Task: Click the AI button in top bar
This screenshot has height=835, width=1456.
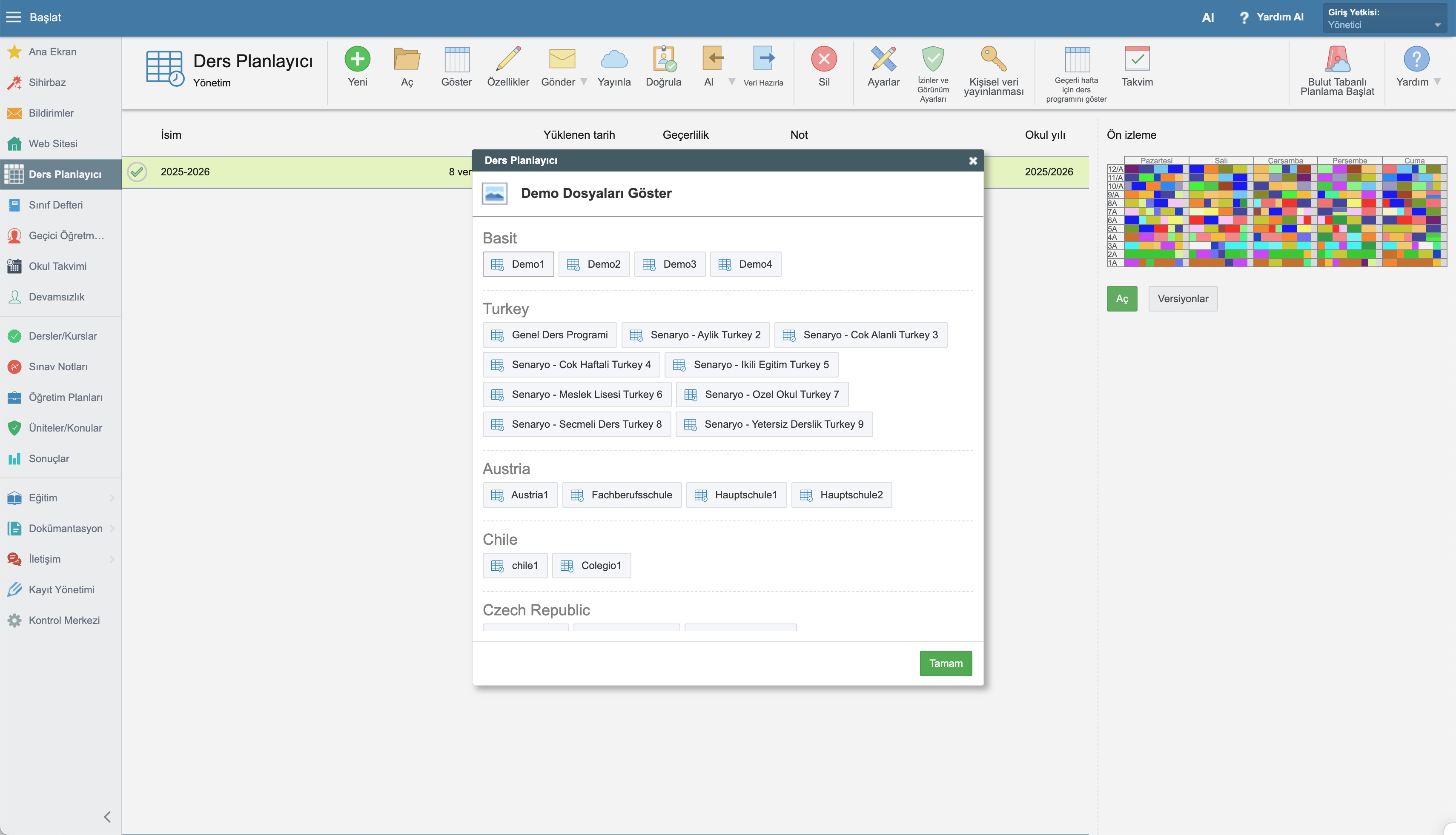Action: 1208,17
